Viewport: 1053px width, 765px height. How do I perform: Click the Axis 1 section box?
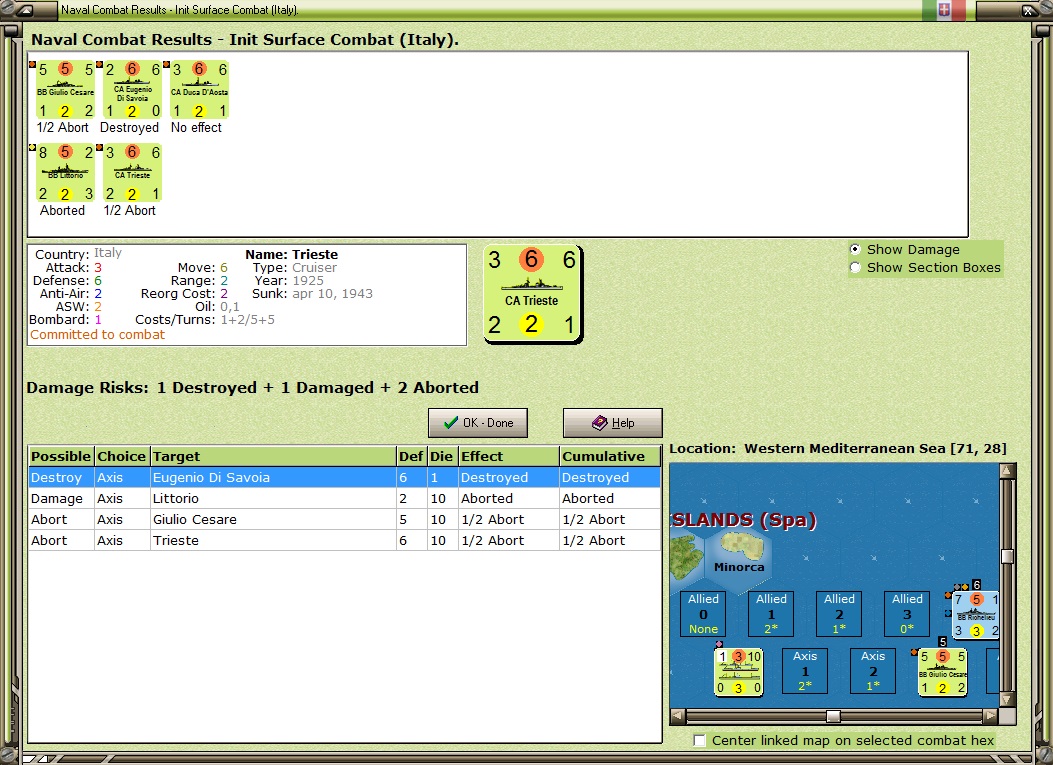805,671
